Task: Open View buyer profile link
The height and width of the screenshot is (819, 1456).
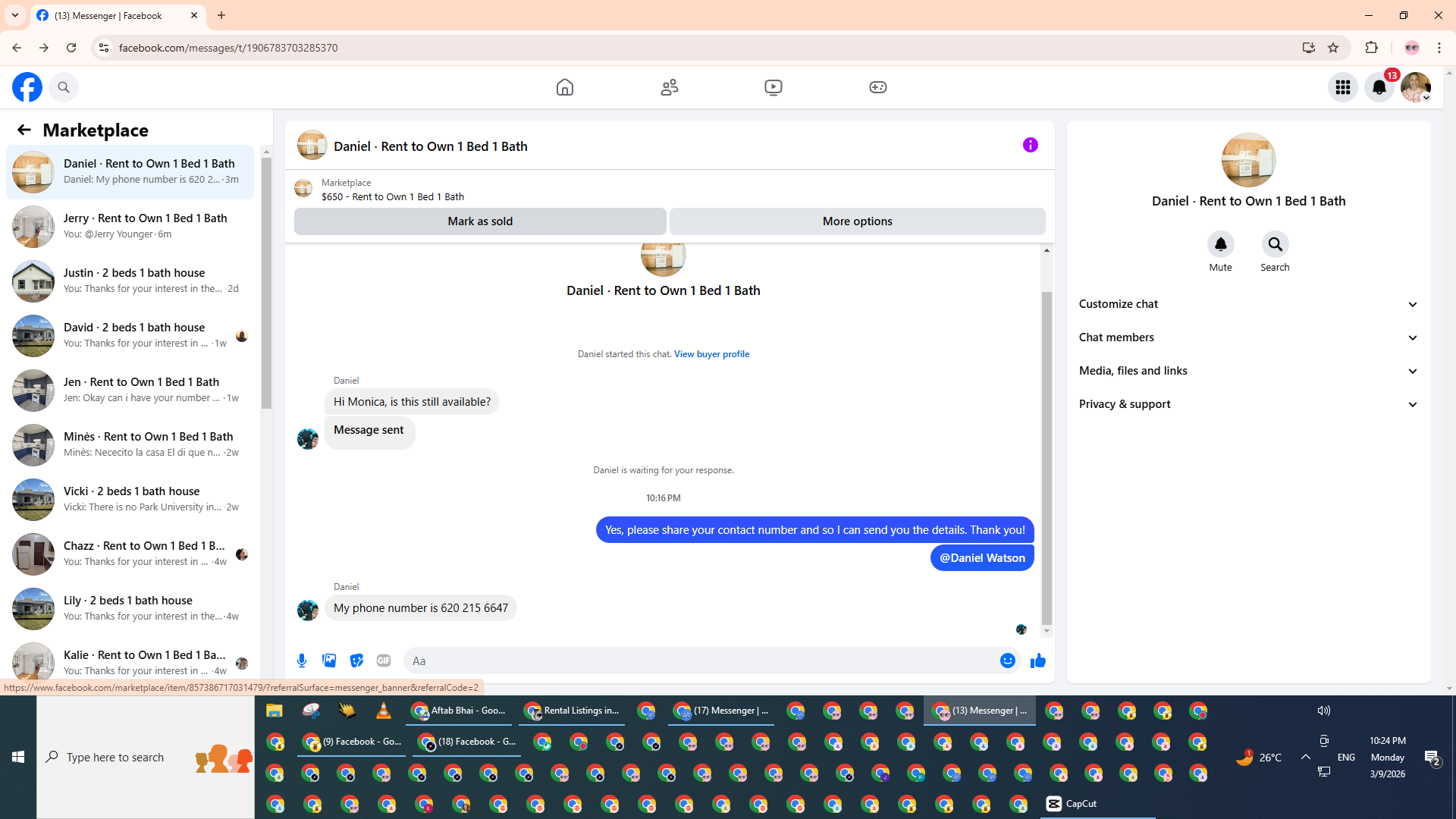Action: 711,354
